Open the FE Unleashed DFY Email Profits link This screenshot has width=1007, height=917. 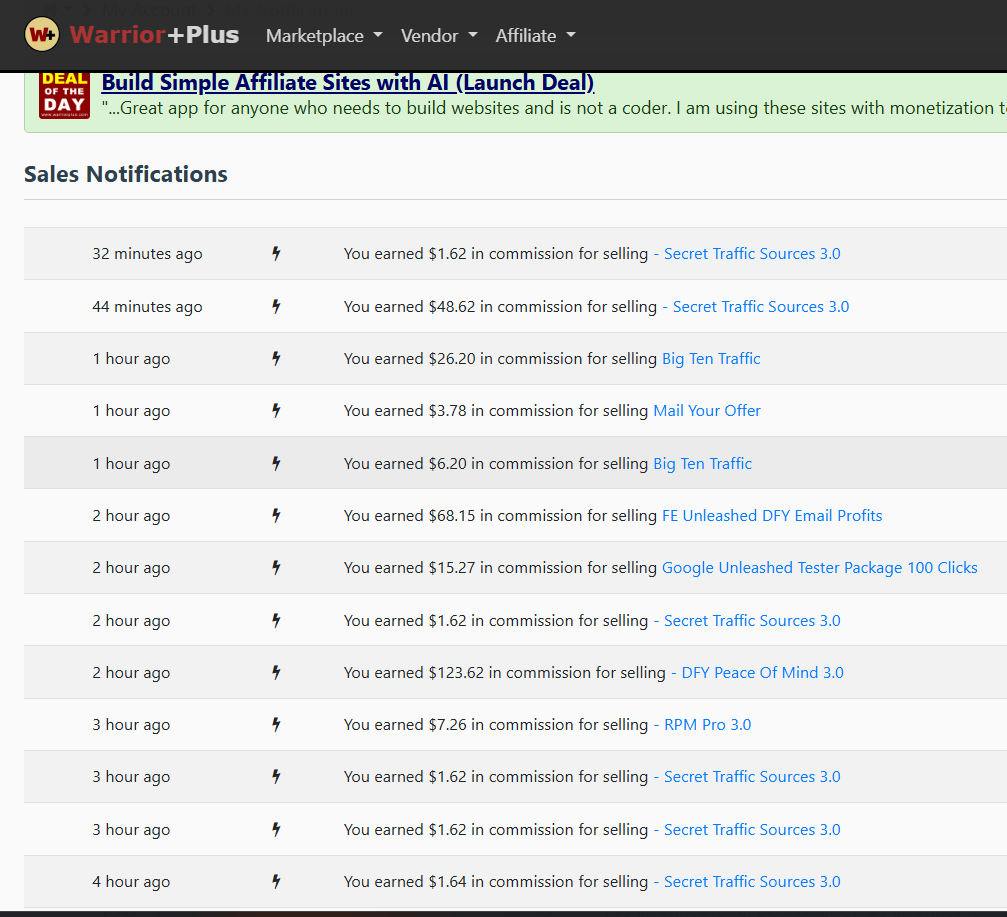click(772, 516)
